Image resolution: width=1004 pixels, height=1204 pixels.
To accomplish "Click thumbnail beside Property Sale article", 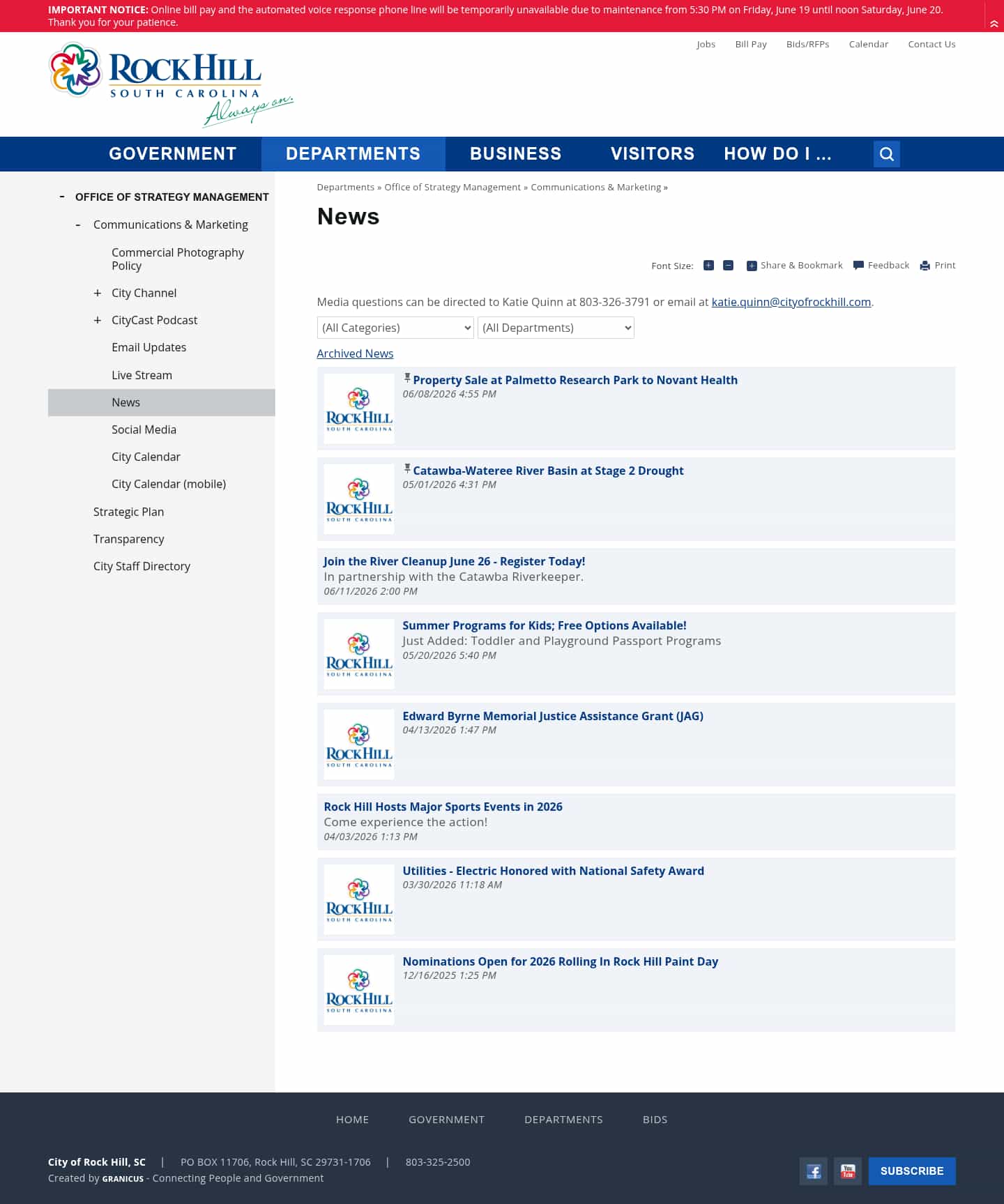I will tap(359, 409).
